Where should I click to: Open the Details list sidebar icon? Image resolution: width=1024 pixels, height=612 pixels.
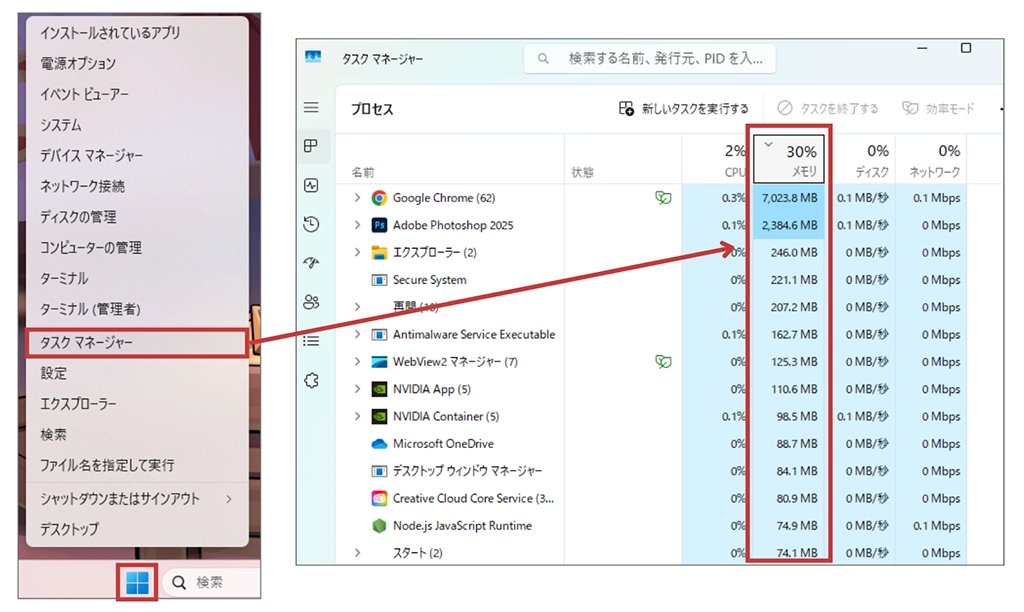312,341
